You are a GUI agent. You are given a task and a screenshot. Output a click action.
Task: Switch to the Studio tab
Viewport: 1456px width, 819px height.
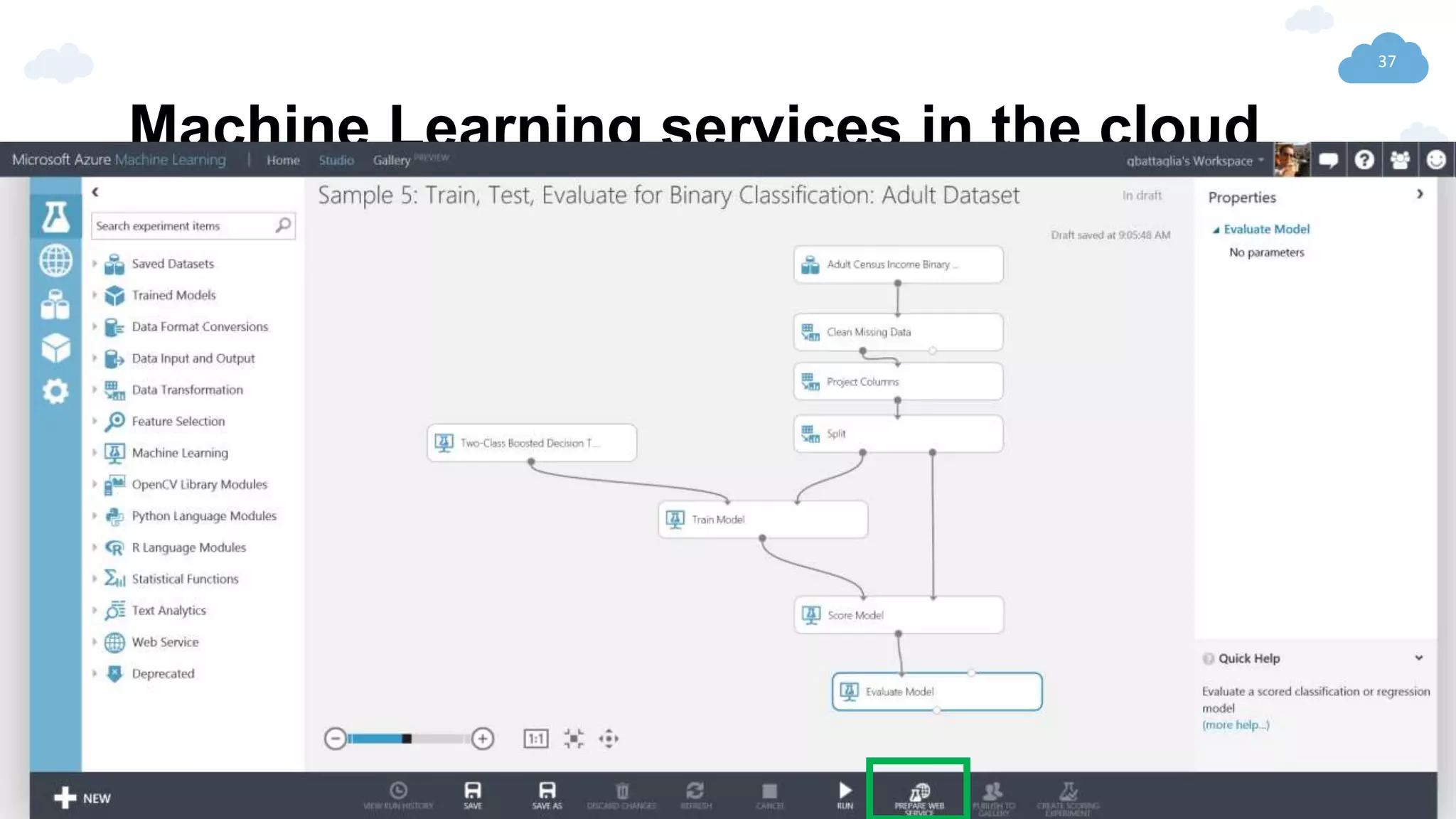coord(336,161)
